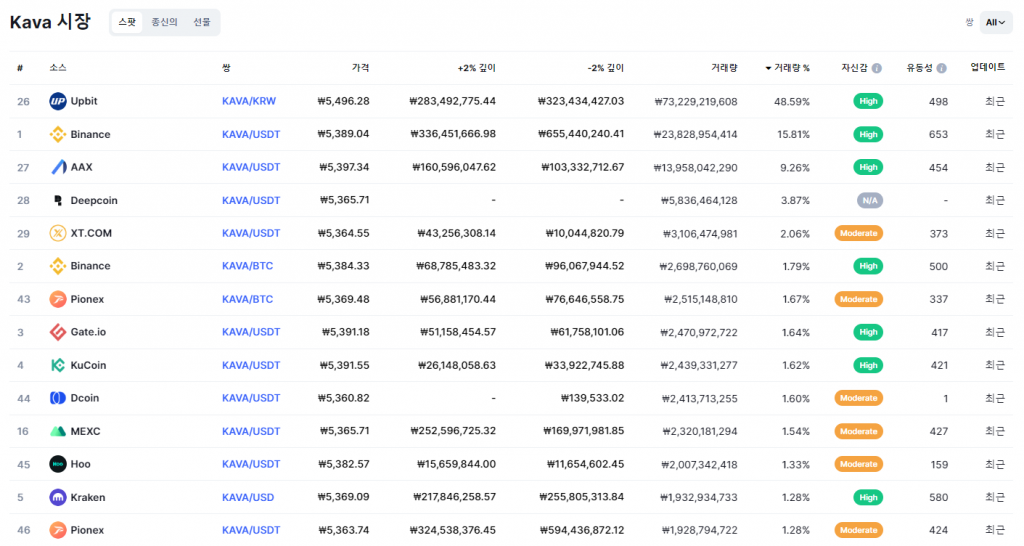1024x546 pixels.
Task: Open KAVA/USDT pair link for MEXC
Action: (251, 431)
